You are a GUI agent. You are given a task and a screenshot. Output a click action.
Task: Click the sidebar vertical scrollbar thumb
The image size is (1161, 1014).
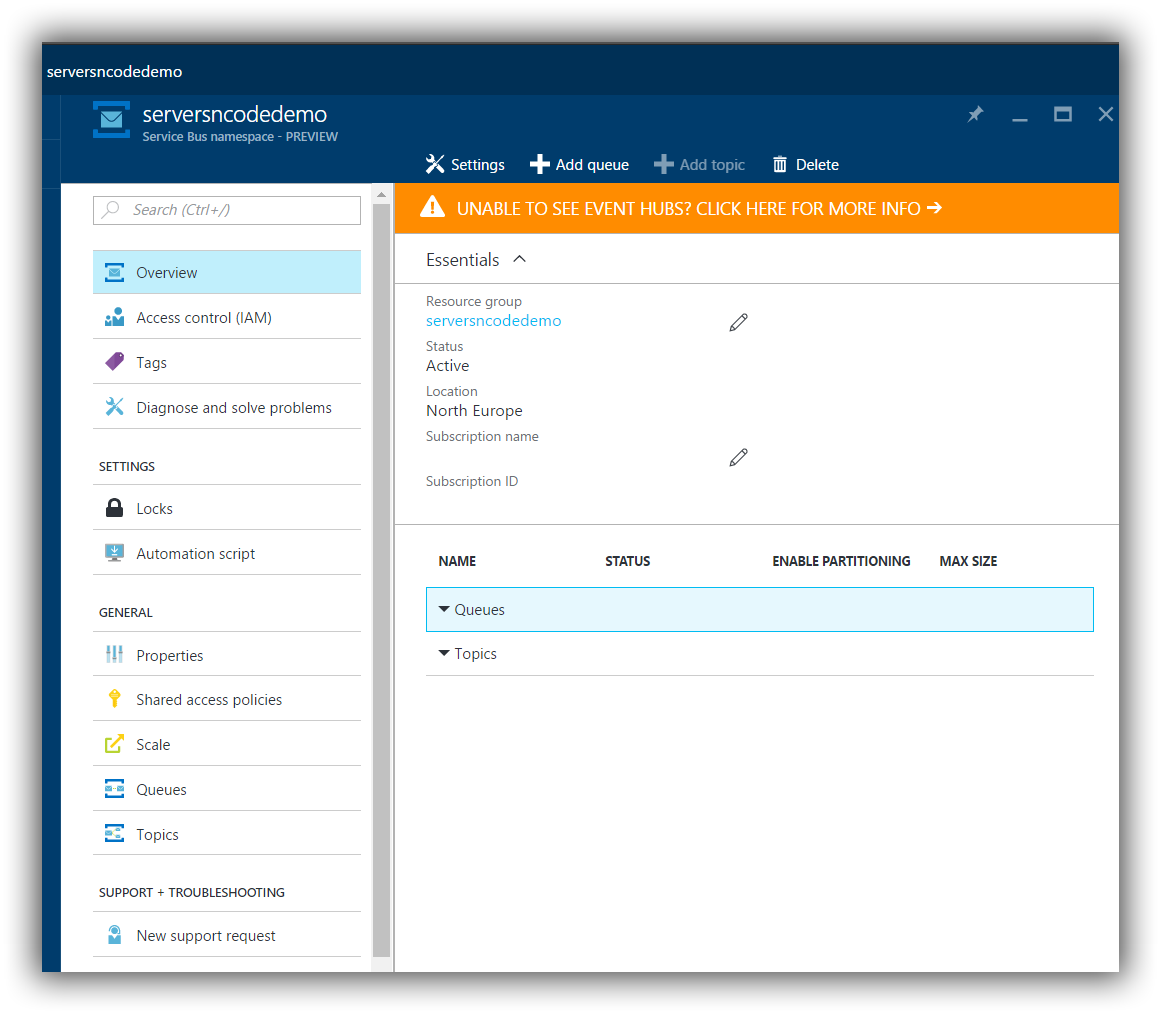[x=381, y=580]
